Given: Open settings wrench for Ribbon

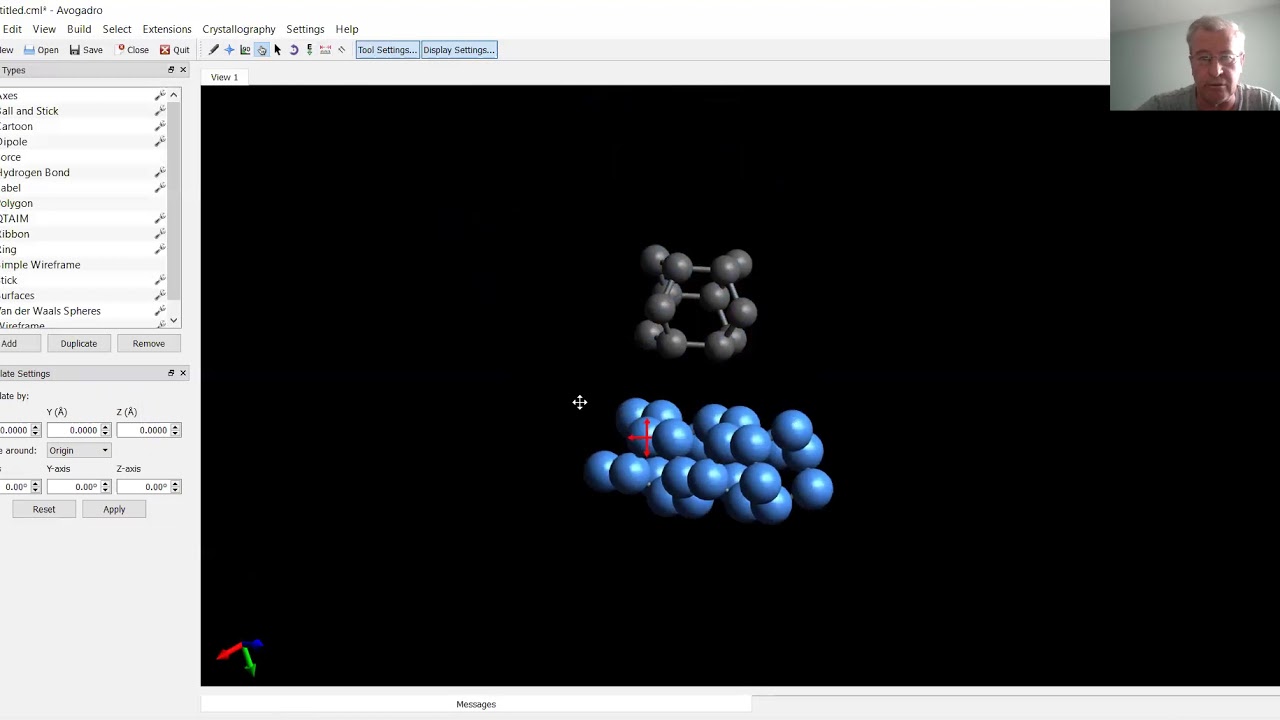Looking at the screenshot, I should 159,234.
